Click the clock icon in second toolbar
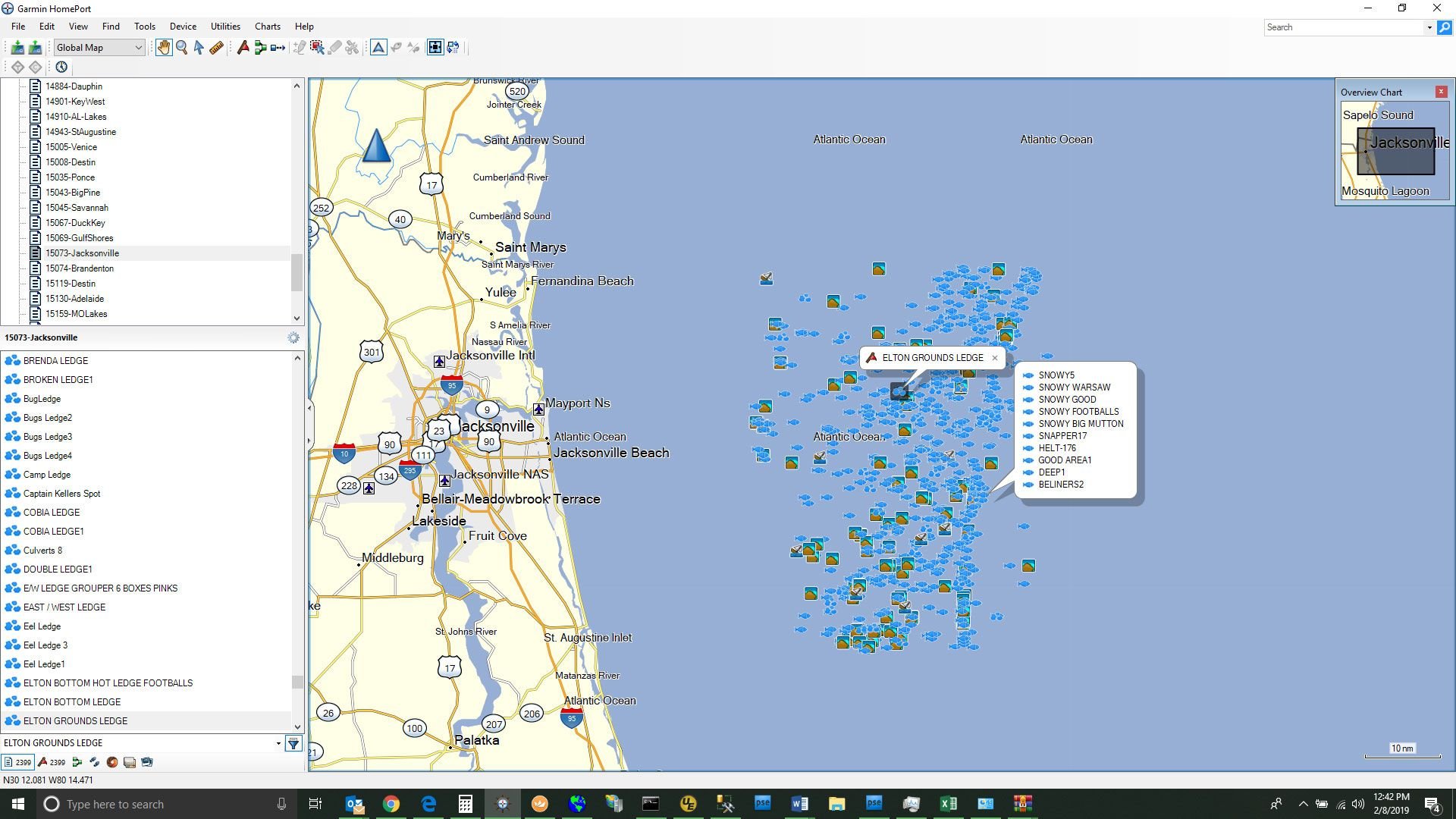The height and width of the screenshot is (819, 1456). click(x=61, y=67)
